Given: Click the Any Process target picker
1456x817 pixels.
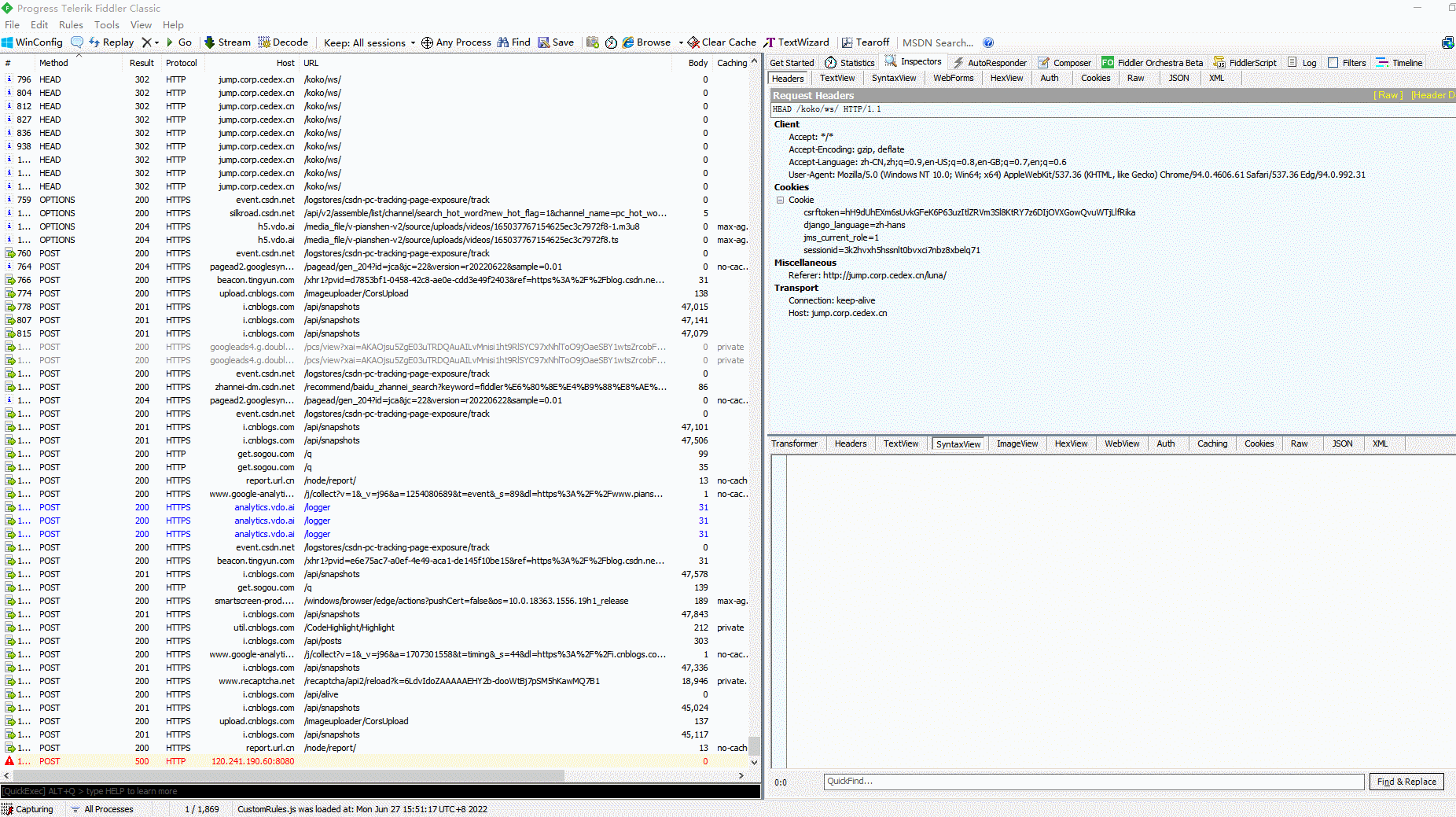Looking at the screenshot, I should (x=456, y=42).
